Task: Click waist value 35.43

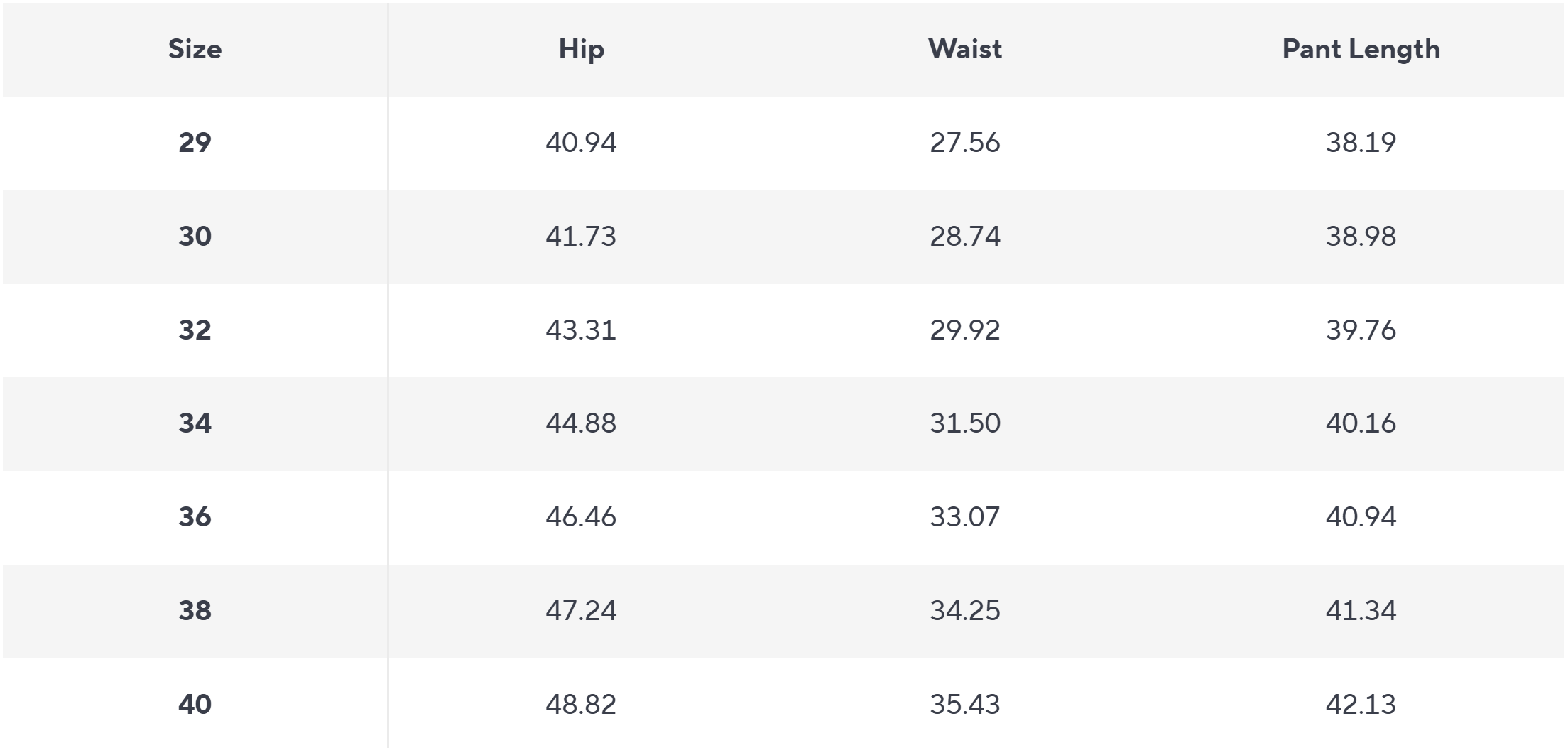Action: (x=965, y=705)
